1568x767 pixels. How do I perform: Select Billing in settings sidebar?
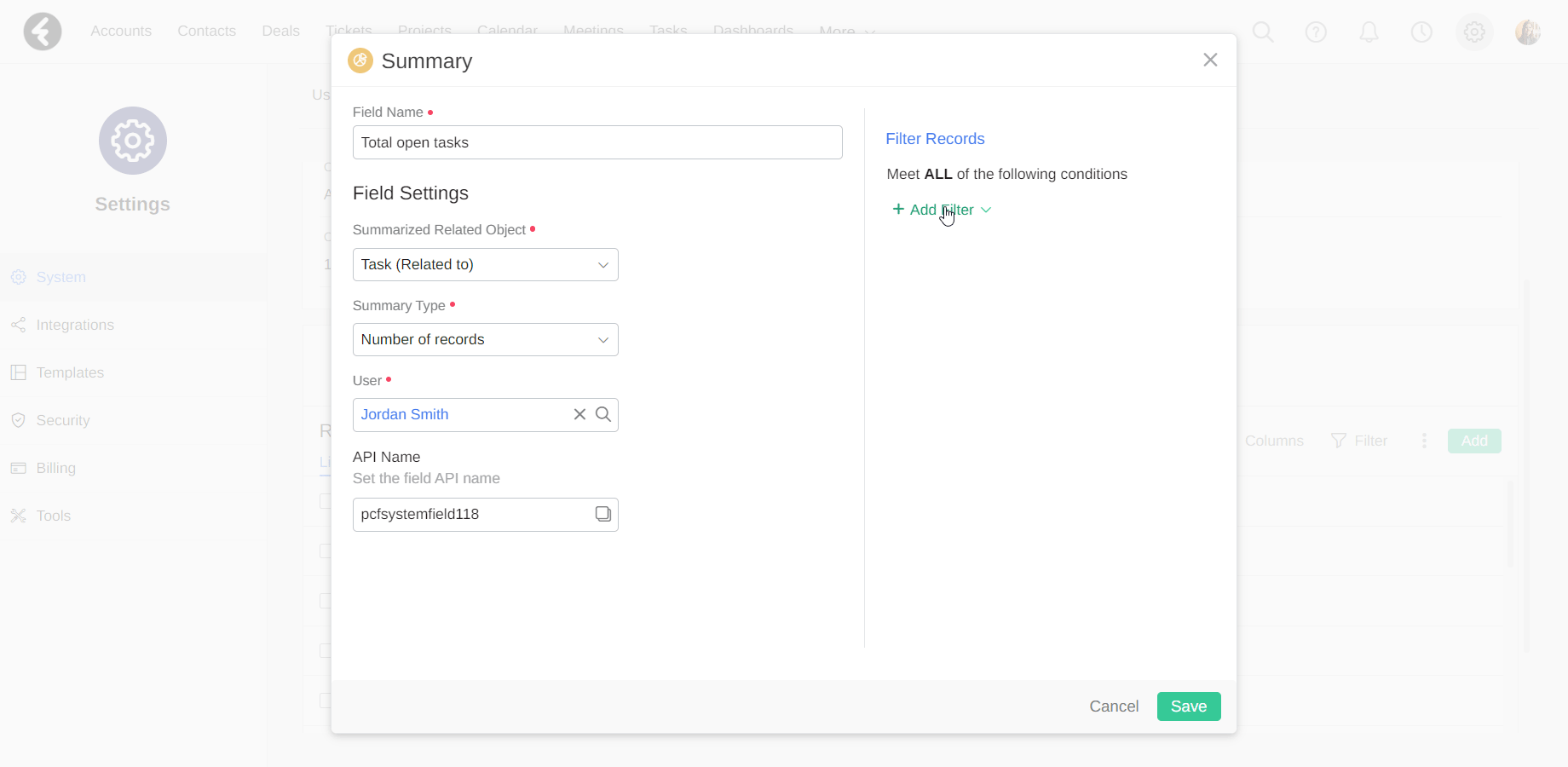133,468
